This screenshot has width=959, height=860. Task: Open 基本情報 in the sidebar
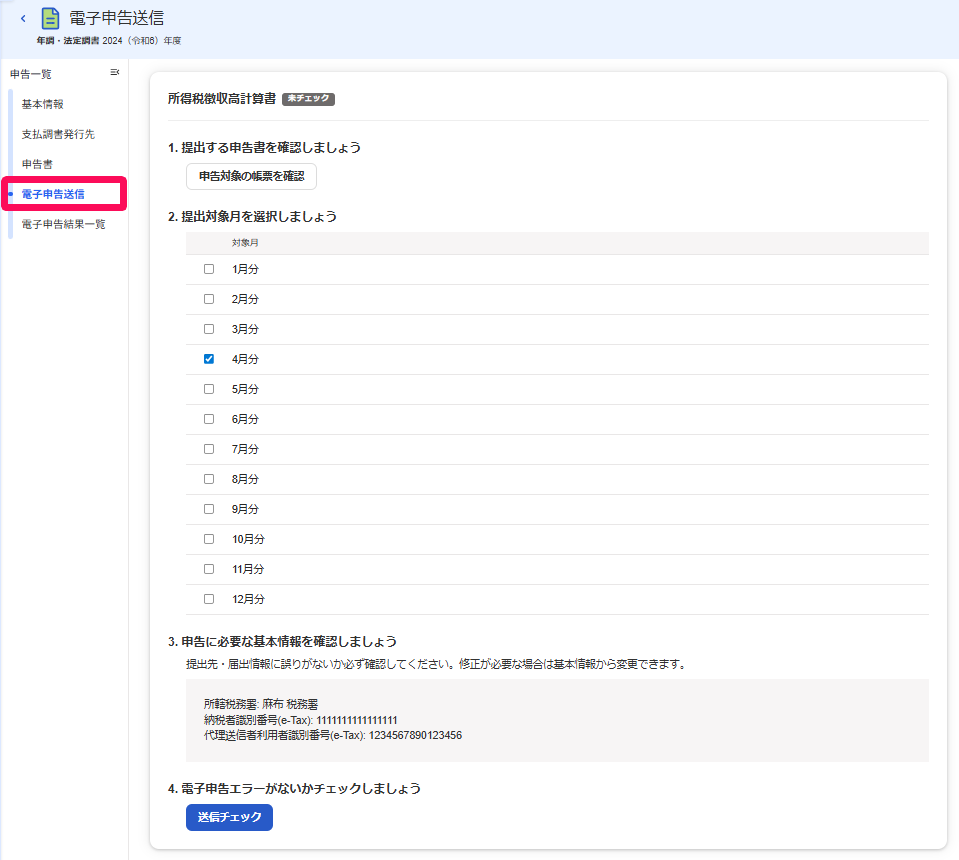(43, 104)
